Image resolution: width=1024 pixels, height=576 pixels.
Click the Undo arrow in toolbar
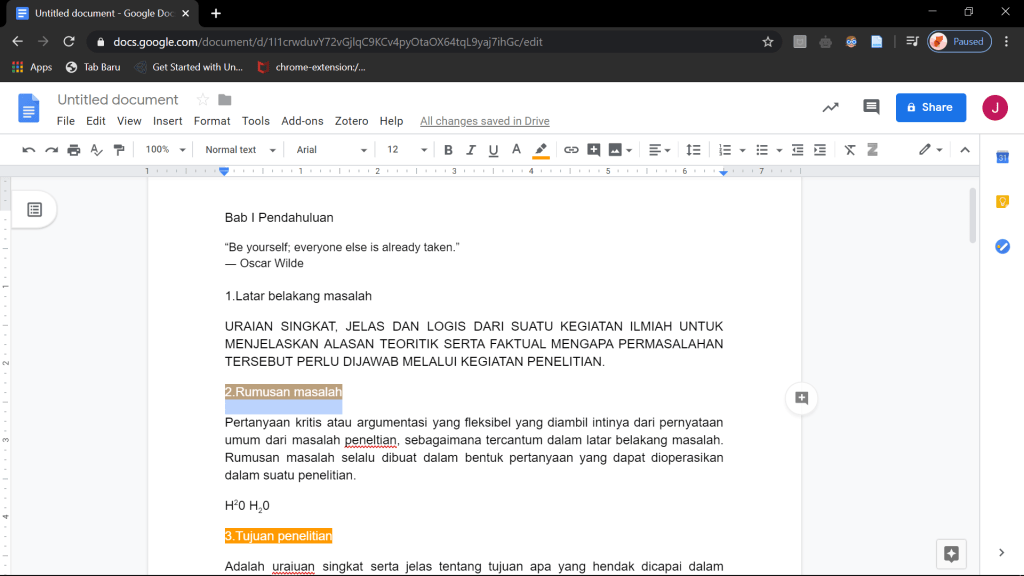[x=28, y=150]
